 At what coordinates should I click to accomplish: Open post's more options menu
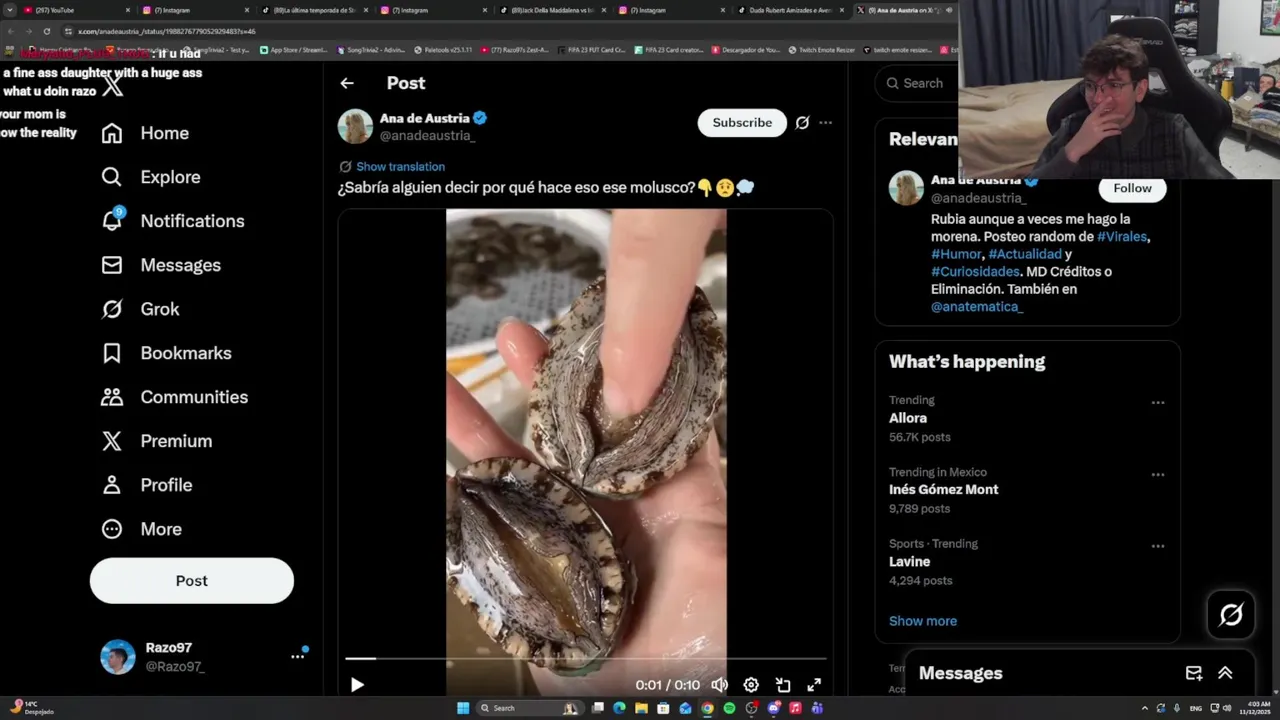coord(825,123)
